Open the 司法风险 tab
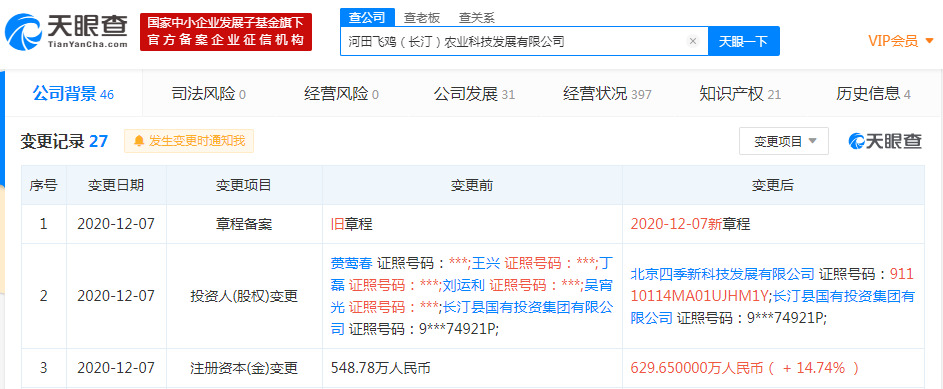 209,94
